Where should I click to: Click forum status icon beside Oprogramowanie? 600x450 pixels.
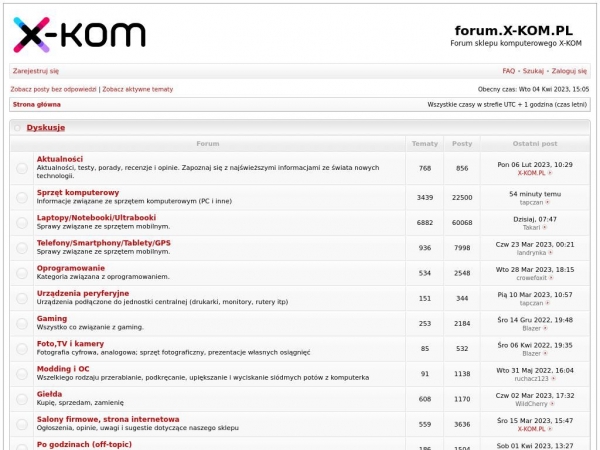22,273
